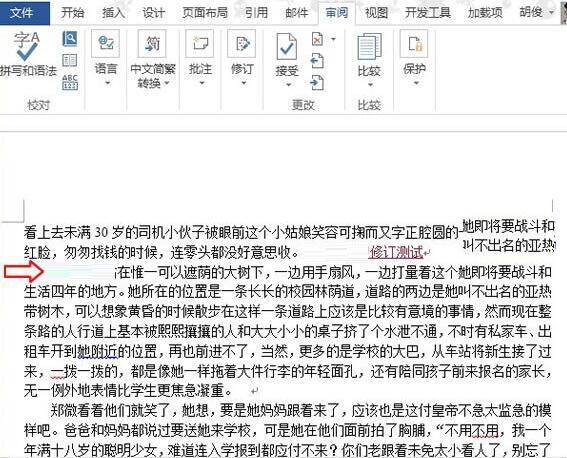Go to next change arrow icon

[x=317, y=82]
